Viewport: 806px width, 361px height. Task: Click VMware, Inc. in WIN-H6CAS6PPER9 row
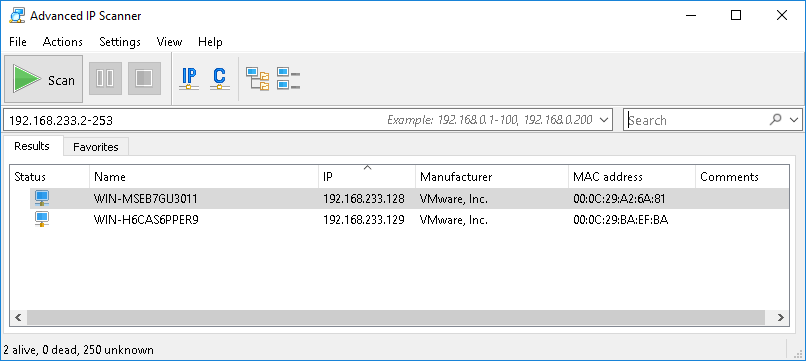(x=453, y=220)
